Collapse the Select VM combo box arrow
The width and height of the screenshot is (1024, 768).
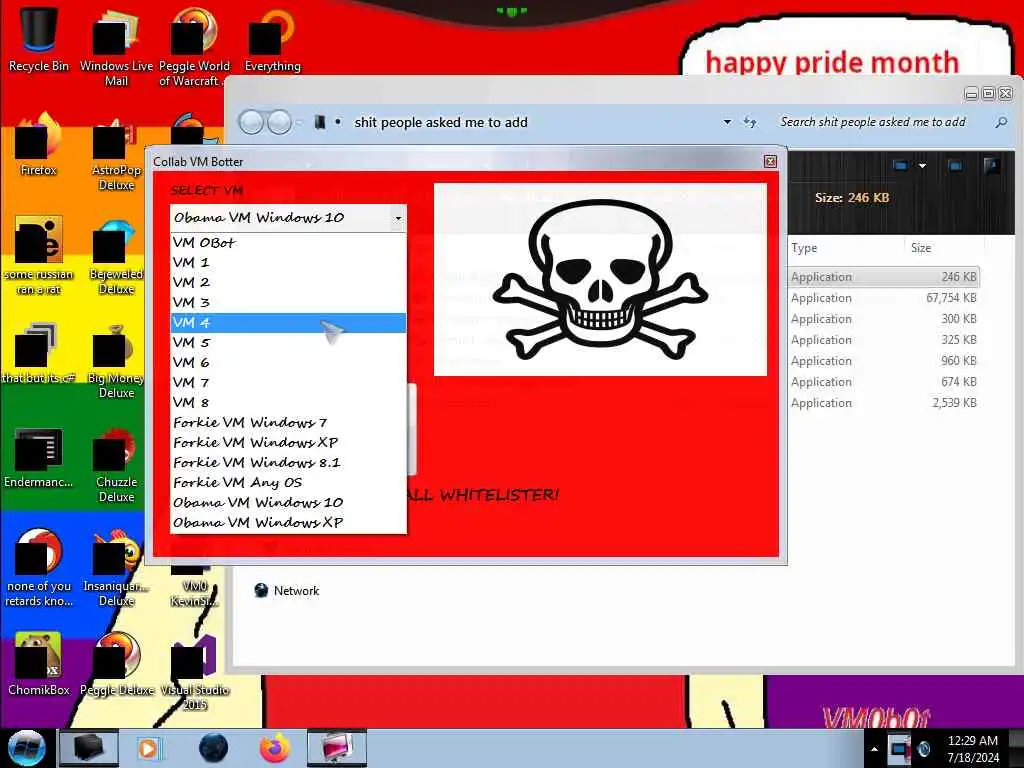(x=398, y=218)
